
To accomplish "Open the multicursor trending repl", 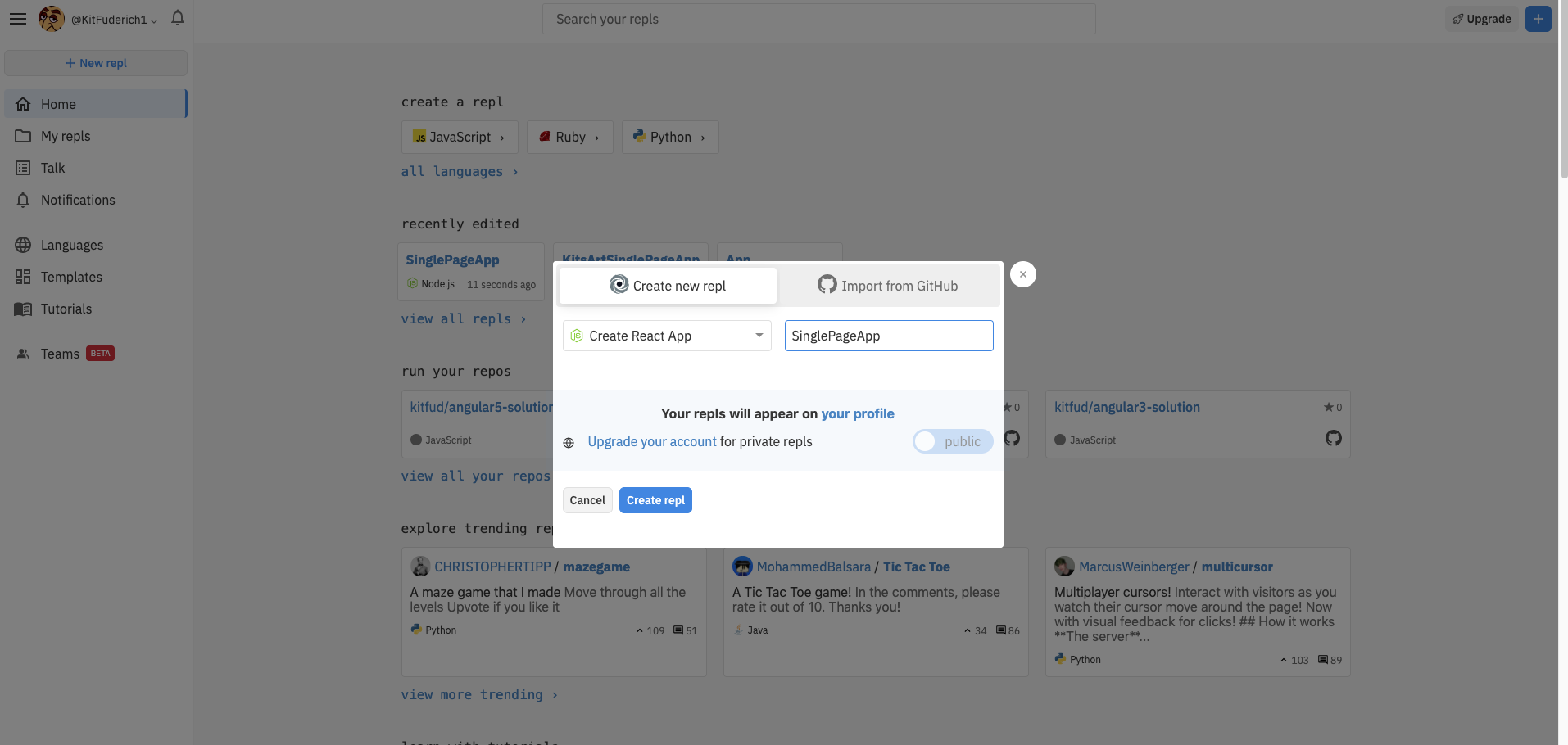I will (1237, 567).
